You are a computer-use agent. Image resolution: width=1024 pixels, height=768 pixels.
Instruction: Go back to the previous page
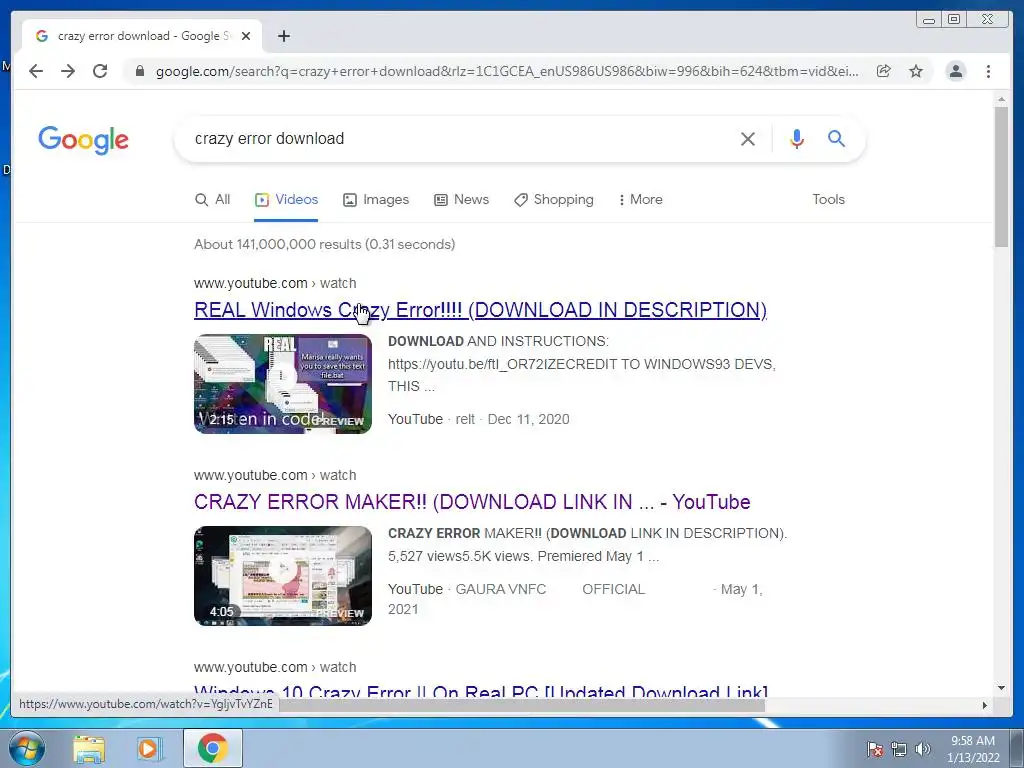click(x=36, y=71)
